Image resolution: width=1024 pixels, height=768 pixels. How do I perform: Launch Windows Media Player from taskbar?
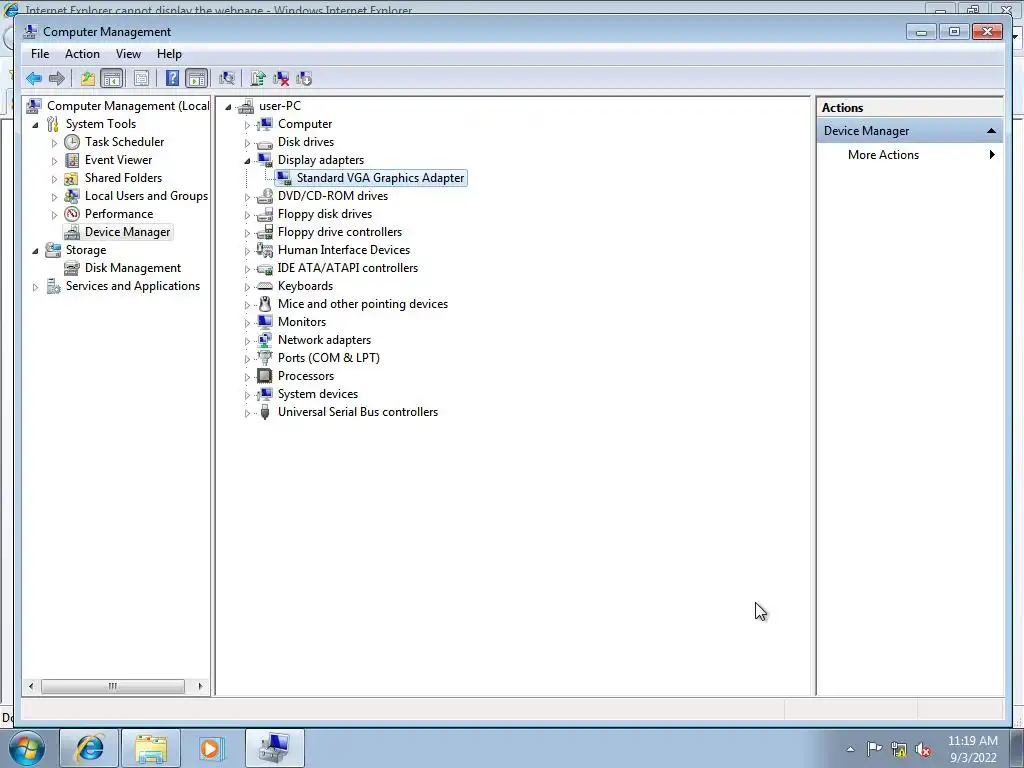212,748
